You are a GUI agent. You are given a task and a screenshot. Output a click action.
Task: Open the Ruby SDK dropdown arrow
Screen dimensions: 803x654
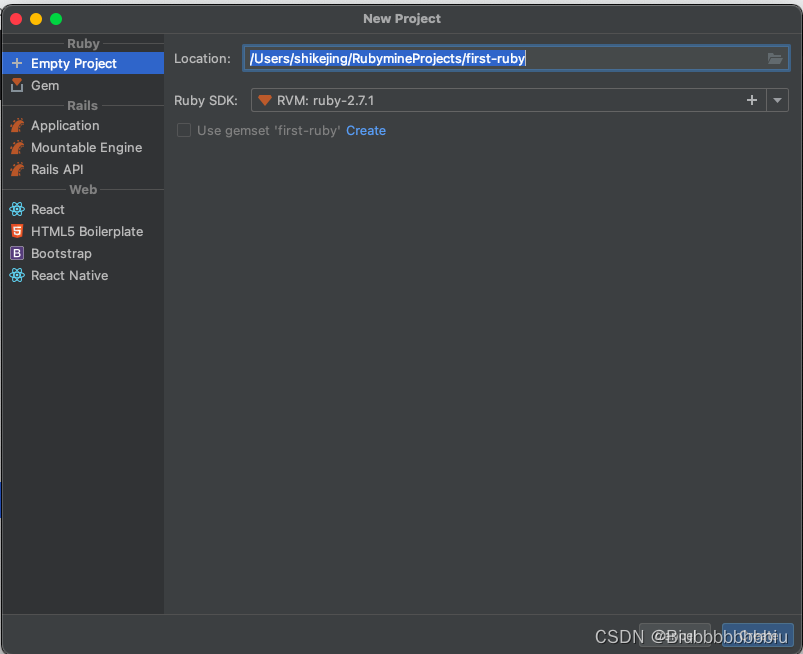point(778,100)
